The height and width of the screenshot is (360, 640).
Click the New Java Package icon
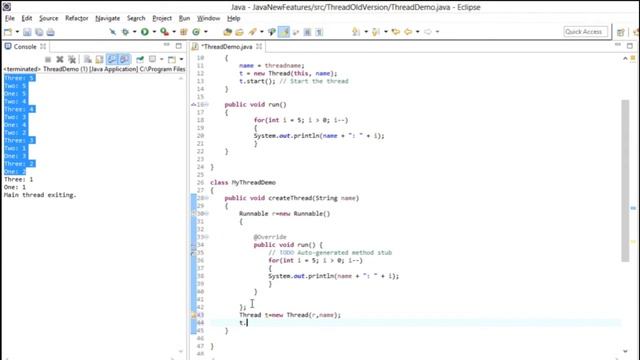tap(184, 32)
